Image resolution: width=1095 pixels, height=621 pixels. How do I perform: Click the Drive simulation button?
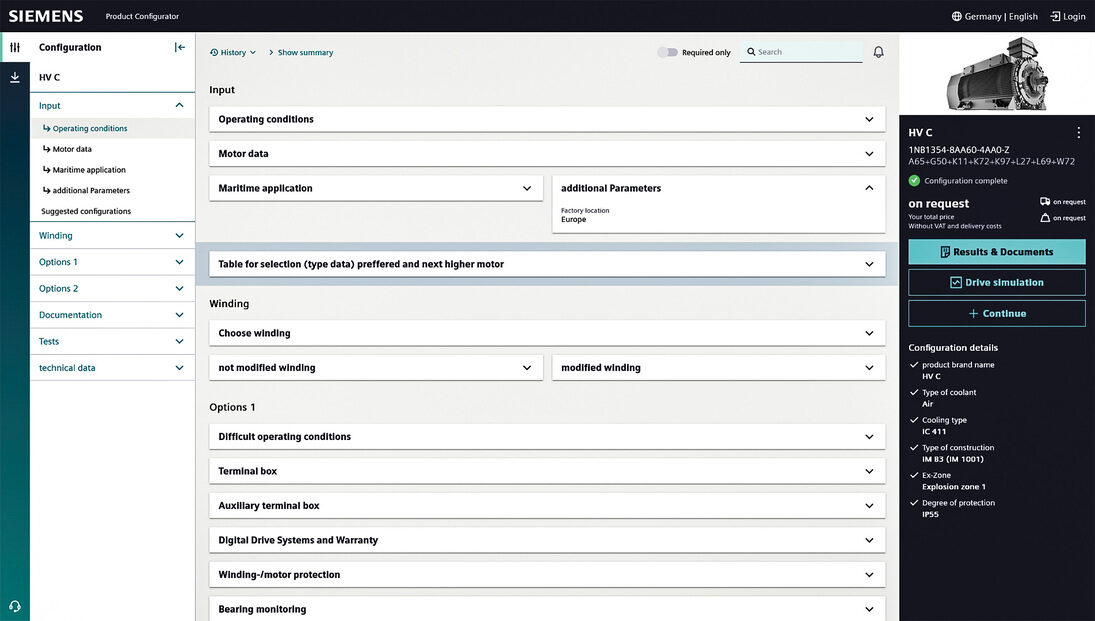point(996,283)
